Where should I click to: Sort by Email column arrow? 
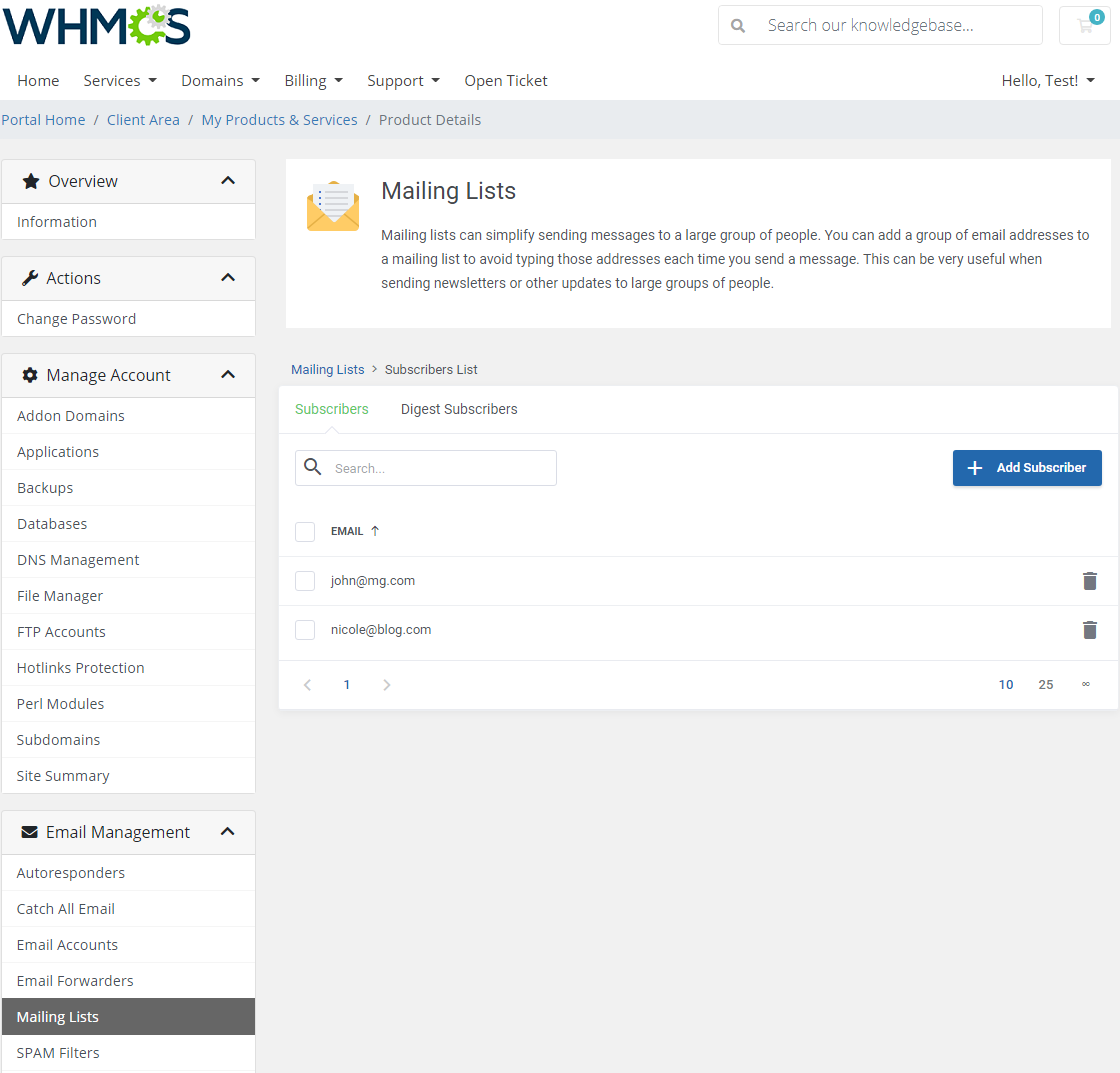(x=375, y=531)
